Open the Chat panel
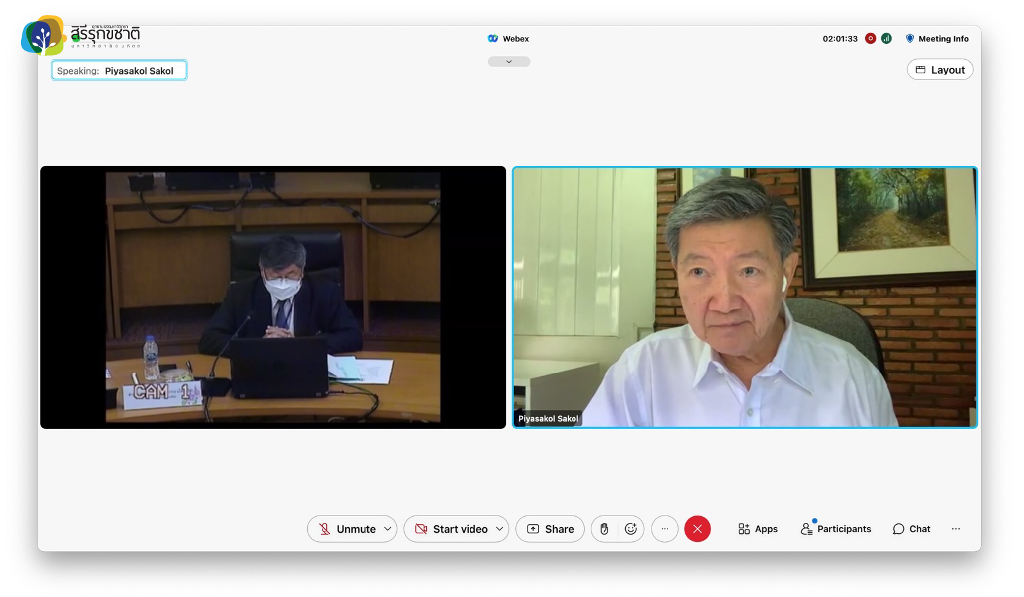Screen dimensions: 1024x597 coord(911,529)
